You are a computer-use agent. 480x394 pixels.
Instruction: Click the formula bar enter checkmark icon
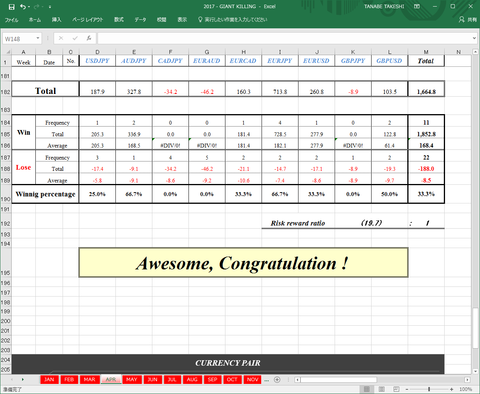pyautogui.click(x=75, y=38)
